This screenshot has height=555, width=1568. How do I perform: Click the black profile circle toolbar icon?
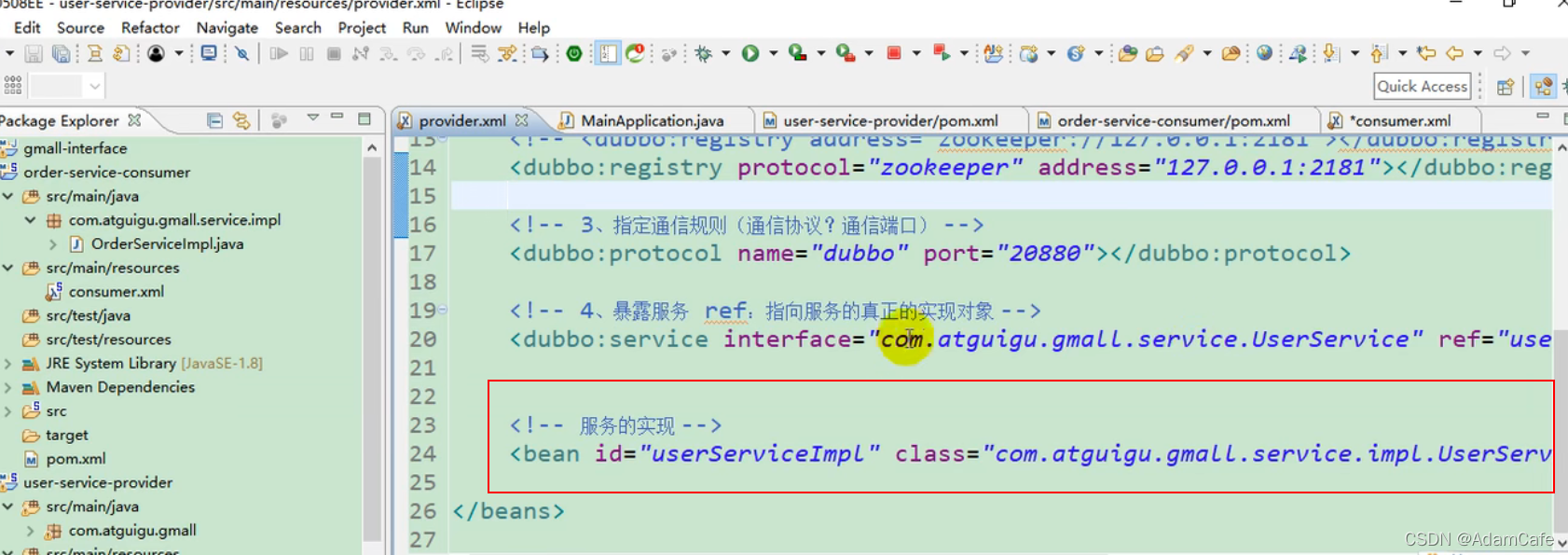point(156,54)
